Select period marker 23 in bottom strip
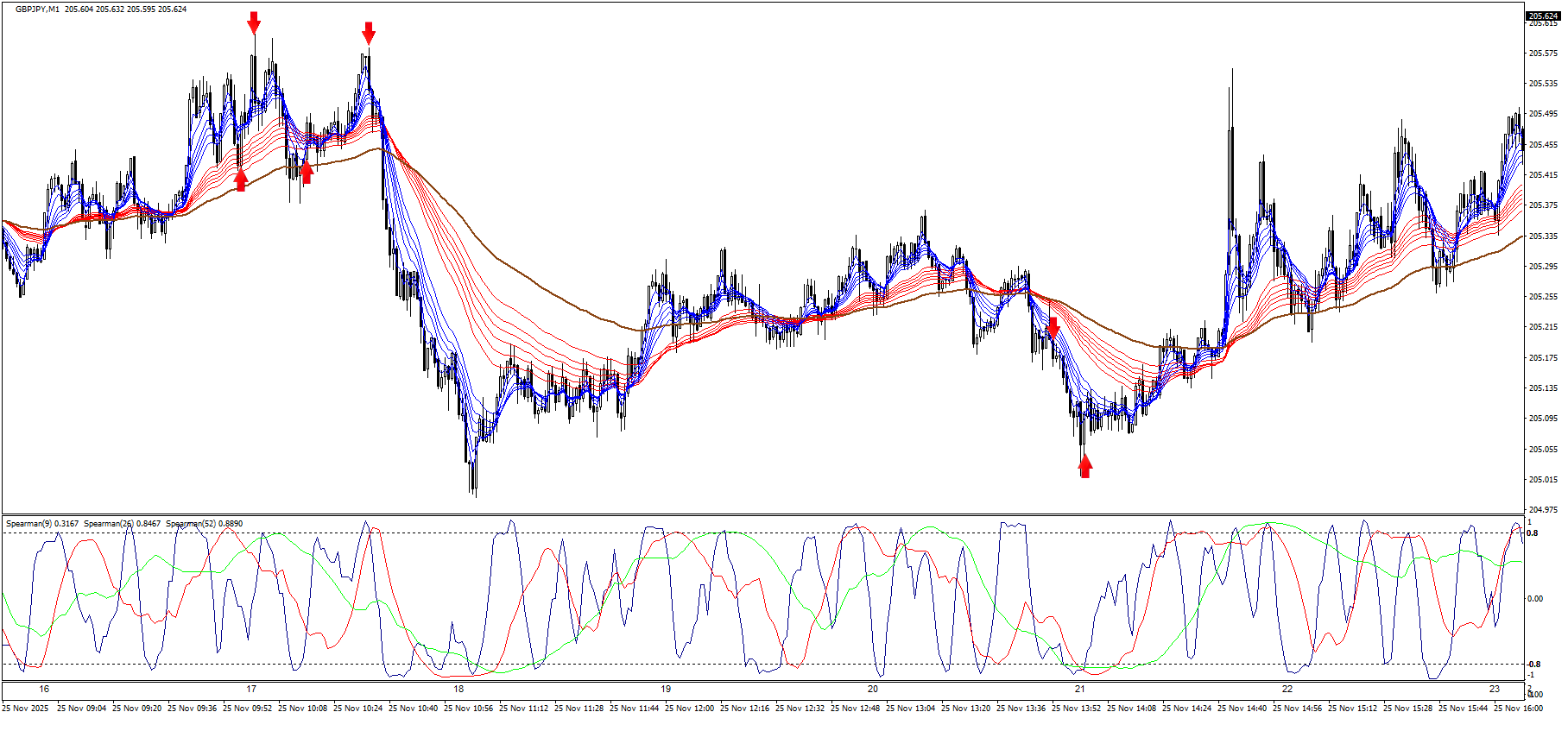Screen dimensions: 1568x731 pos(1495,689)
